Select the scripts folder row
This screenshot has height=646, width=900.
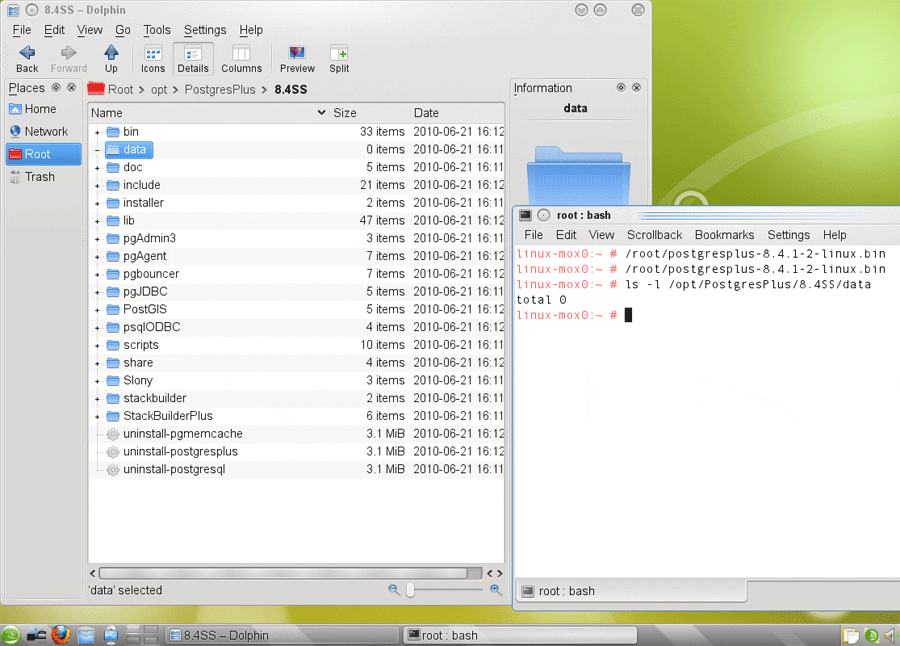(296, 345)
